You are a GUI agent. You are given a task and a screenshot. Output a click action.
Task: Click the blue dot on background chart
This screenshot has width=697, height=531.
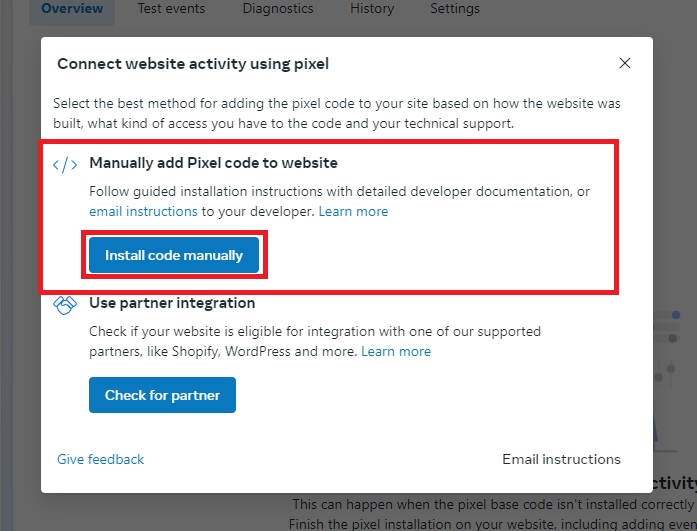pos(676,315)
